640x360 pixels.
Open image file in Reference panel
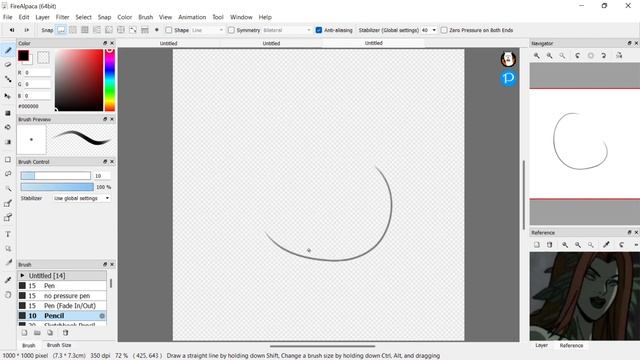(x=537, y=245)
